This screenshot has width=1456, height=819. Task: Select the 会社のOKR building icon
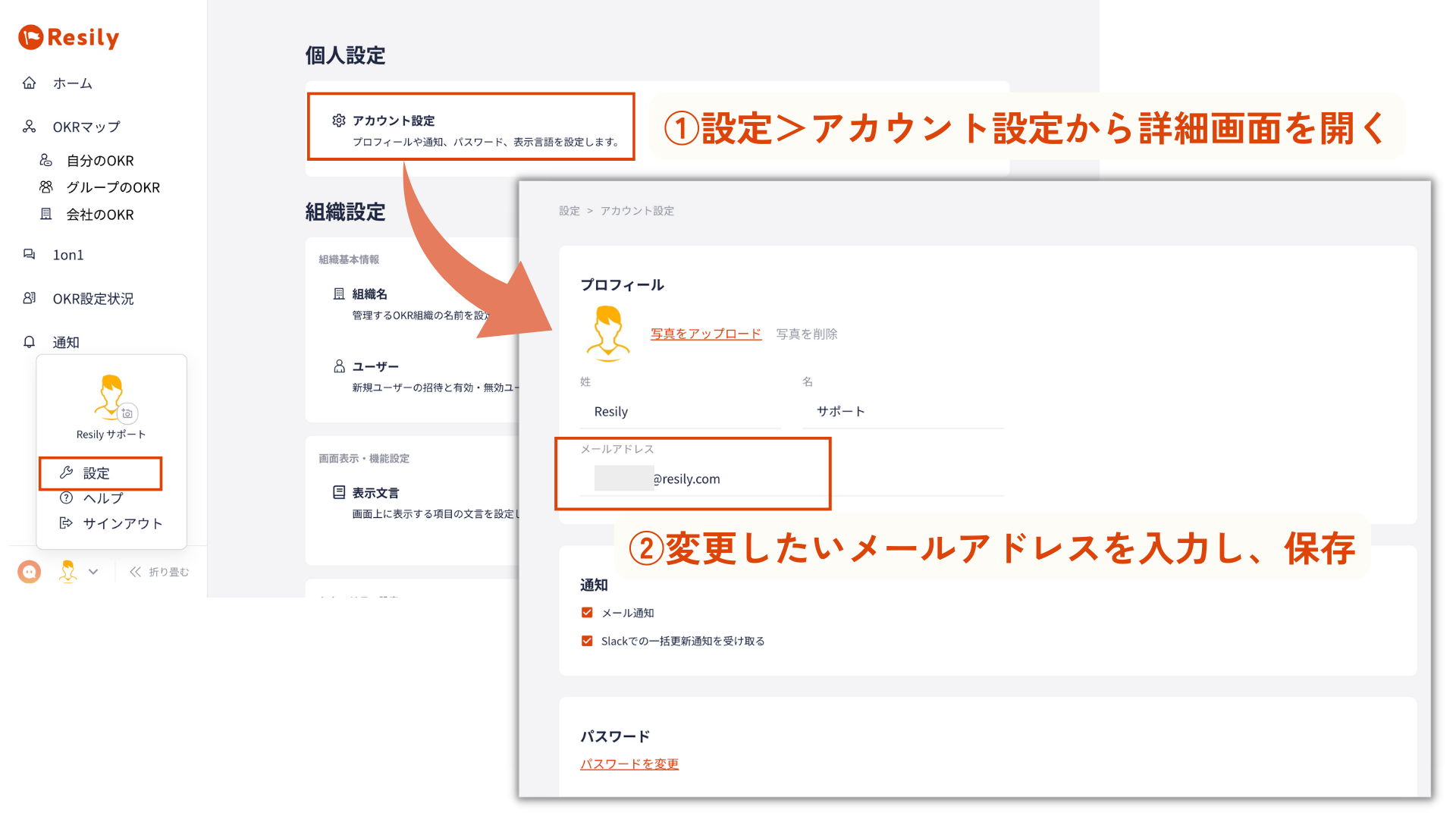click(x=46, y=214)
